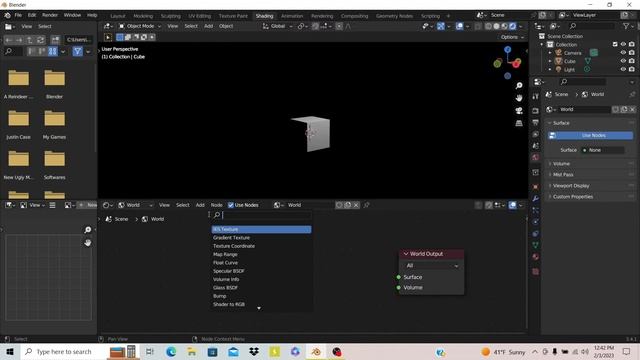
Task: Toggle Collection exclude checkbox in outliner
Action: pos(615,44)
